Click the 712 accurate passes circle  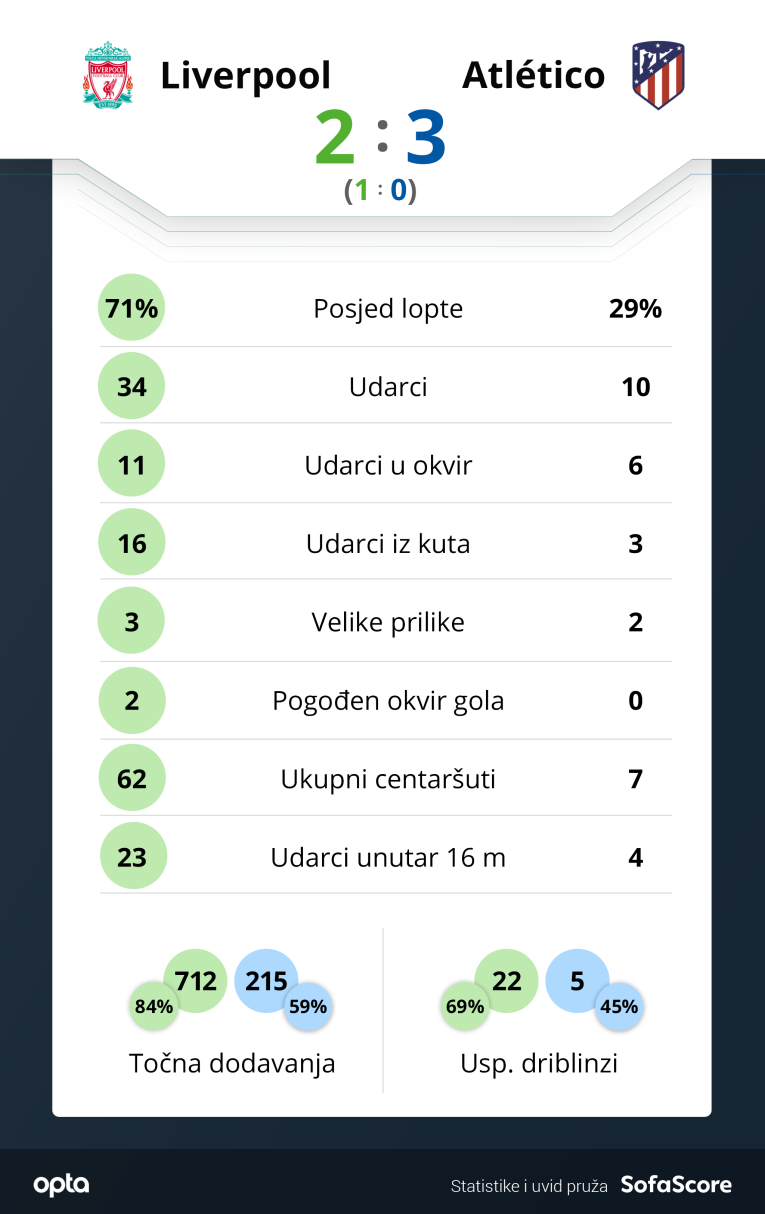coord(196,981)
